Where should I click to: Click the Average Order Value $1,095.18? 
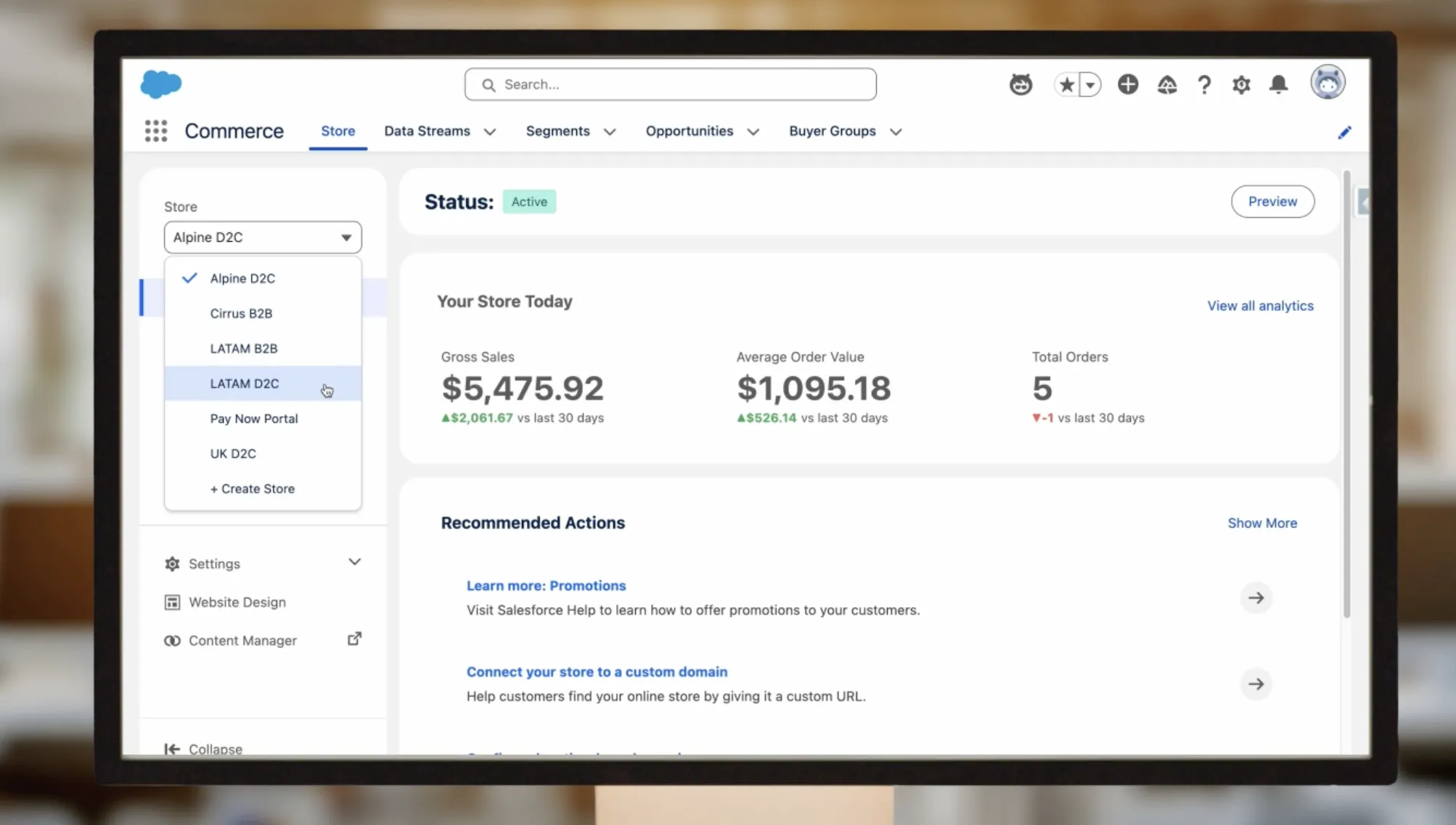[814, 389]
